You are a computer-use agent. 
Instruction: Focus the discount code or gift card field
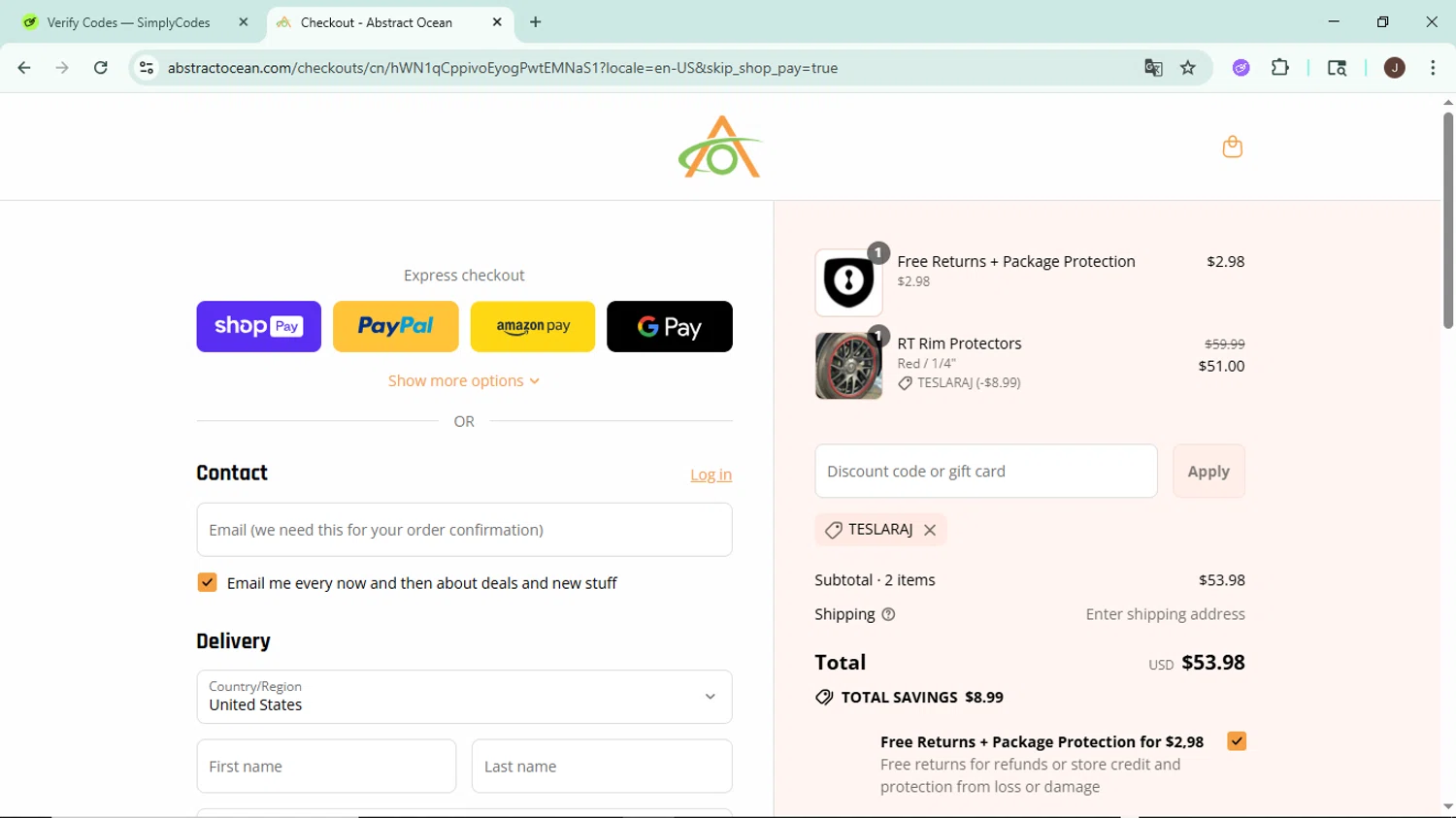tap(986, 471)
